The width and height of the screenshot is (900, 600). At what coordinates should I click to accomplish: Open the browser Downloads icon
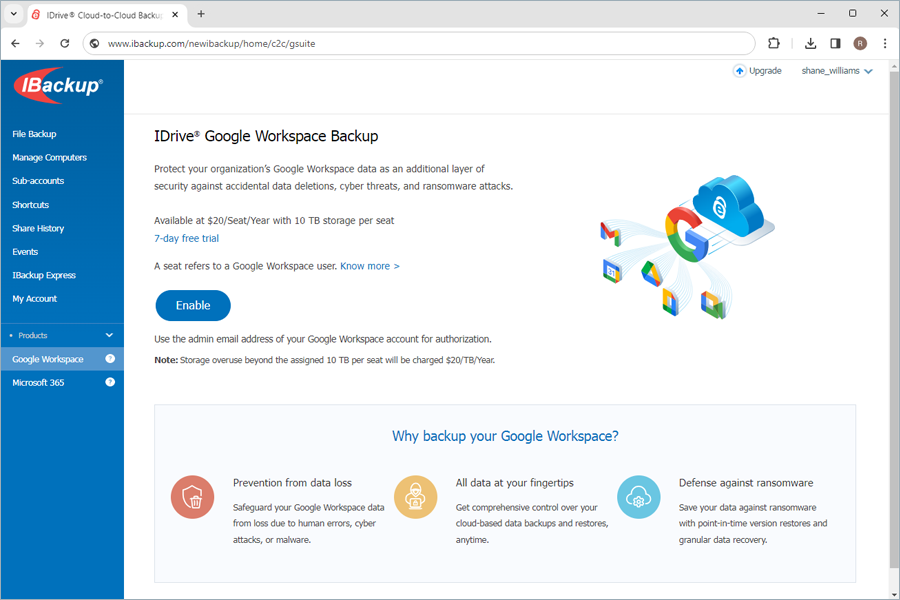810,43
